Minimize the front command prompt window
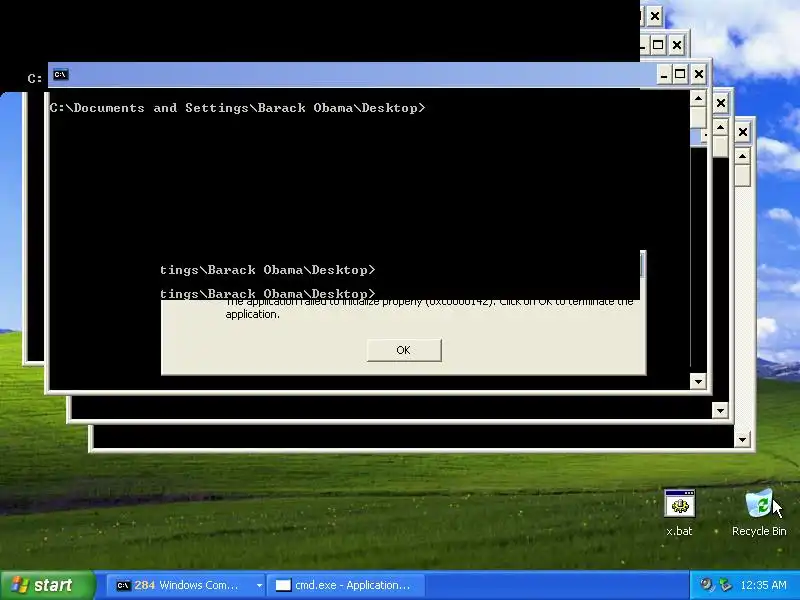 663,74
